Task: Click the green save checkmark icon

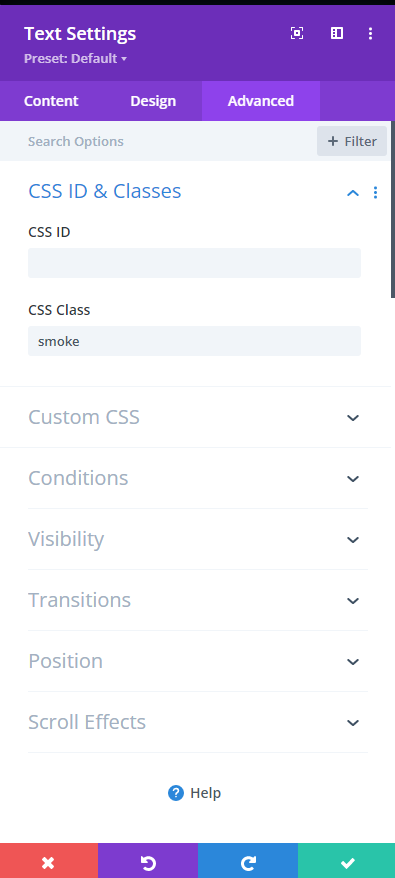Action: pos(347,863)
